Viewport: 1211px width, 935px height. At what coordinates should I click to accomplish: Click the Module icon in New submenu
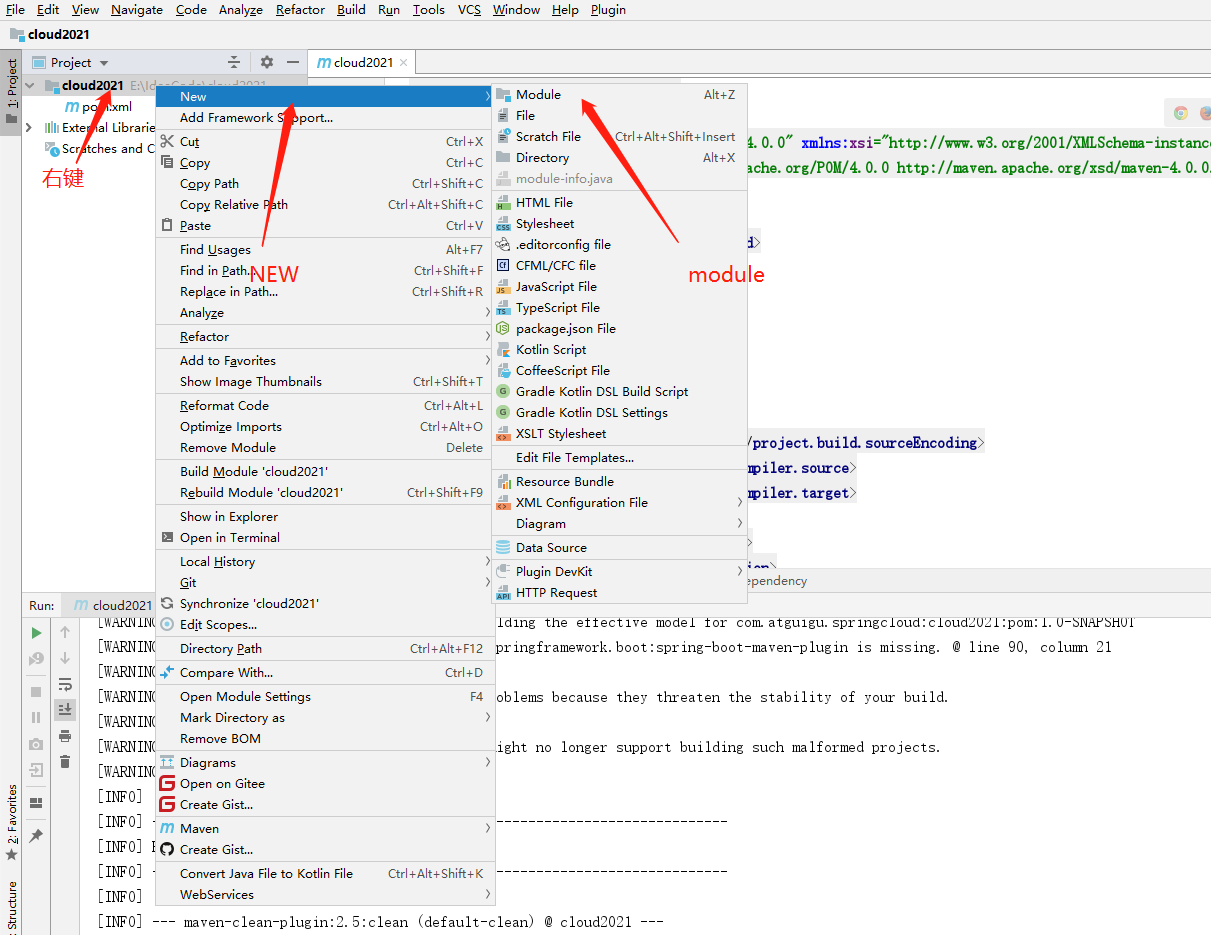click(x=503, y=94)
